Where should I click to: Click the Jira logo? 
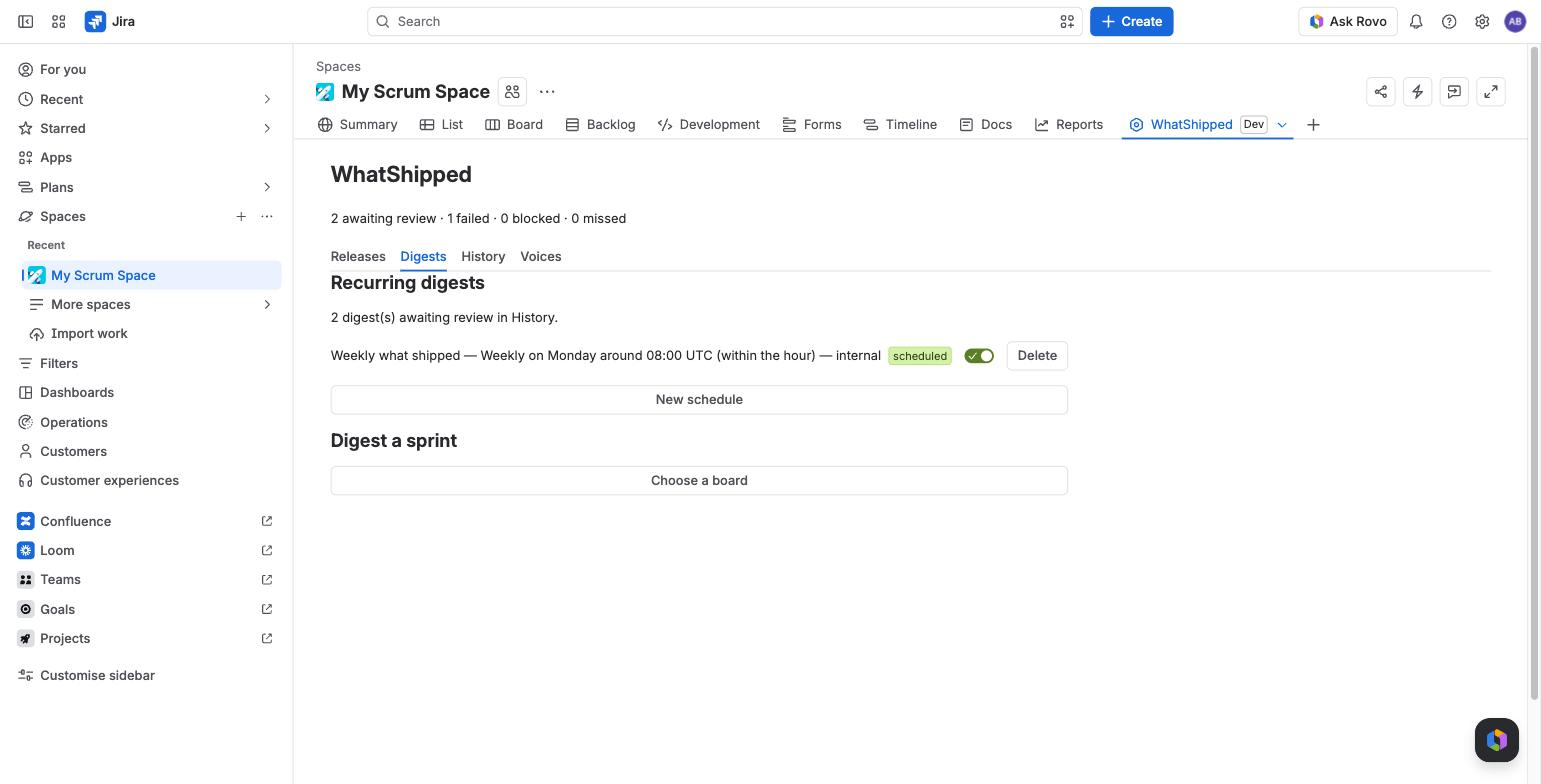pyautogui.click(x=110, y=21)
